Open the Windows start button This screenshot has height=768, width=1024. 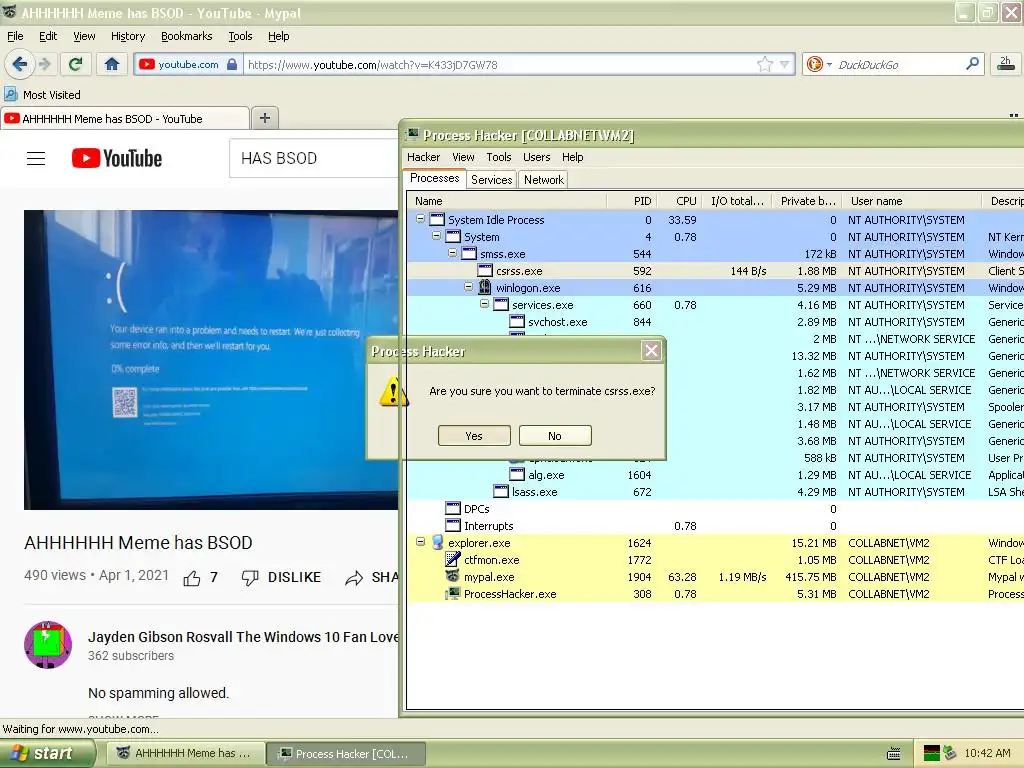46,753
